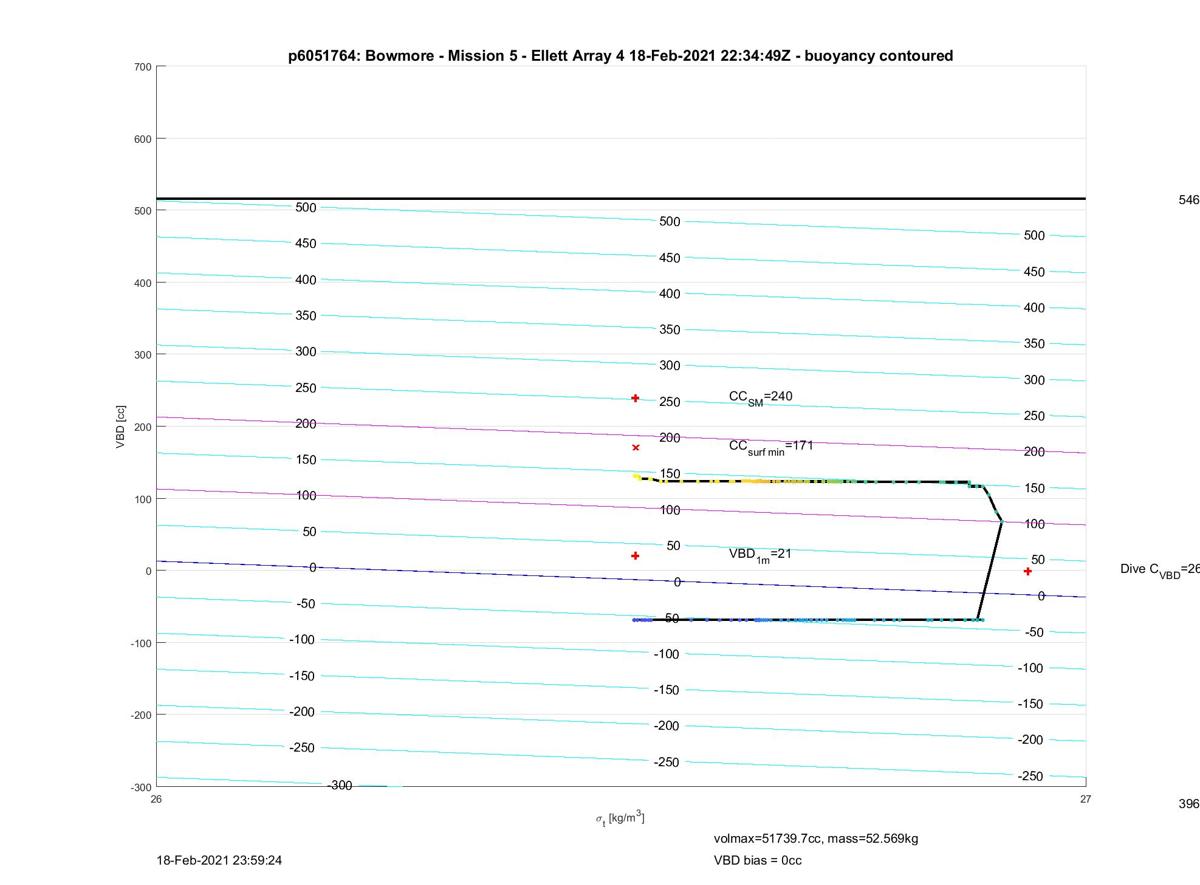Click the red x marker beside CC_surf min
This screenshot has width=1200, height=885.
pyautogui.click(x=635, y=447)
